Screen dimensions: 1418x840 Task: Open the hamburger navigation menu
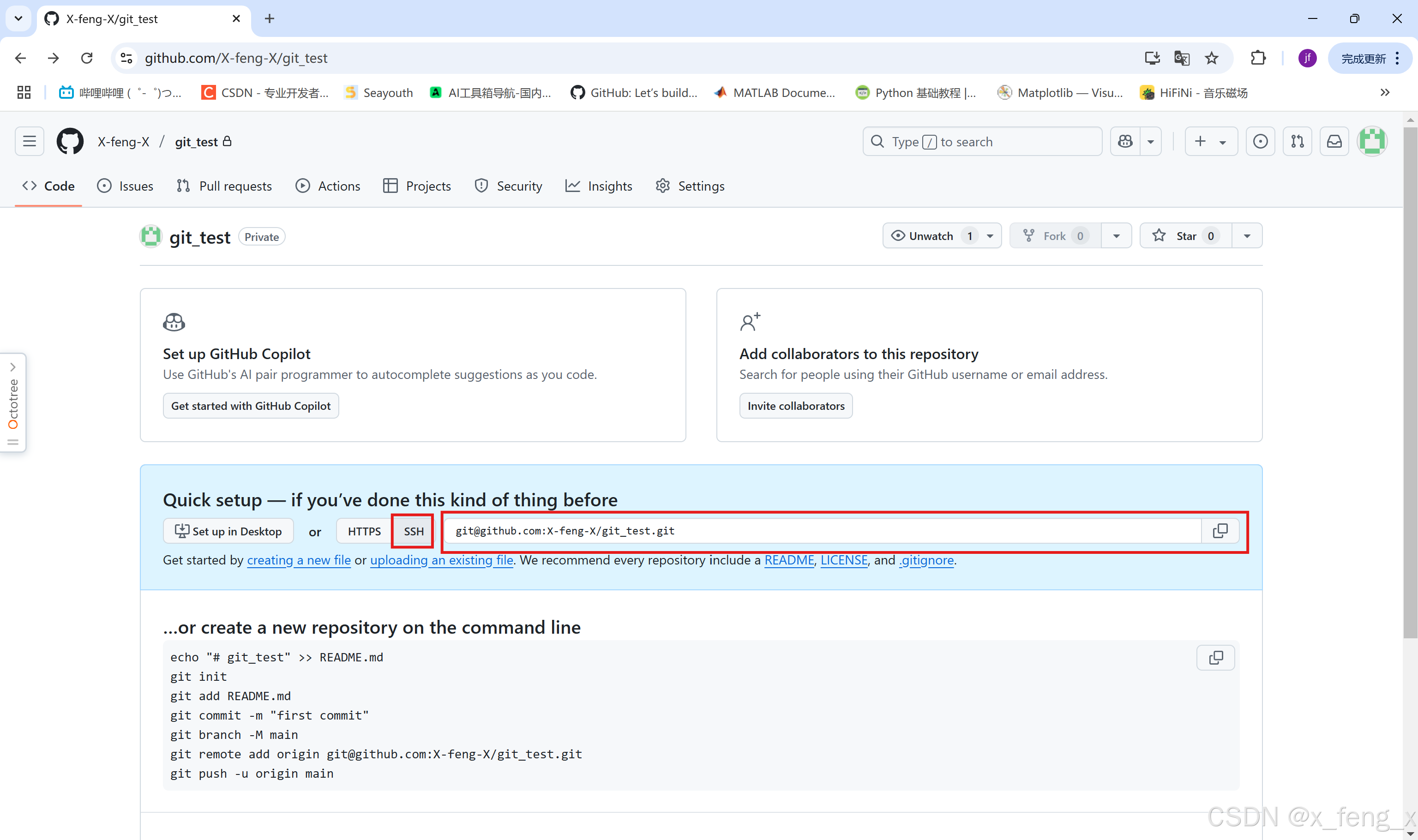tap(30, 142)
